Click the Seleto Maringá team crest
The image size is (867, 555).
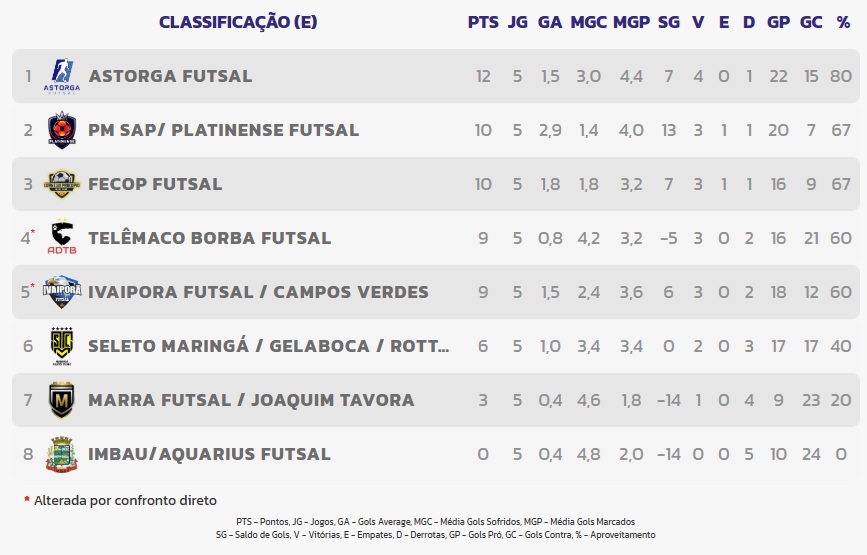click(x=62, y=346)
